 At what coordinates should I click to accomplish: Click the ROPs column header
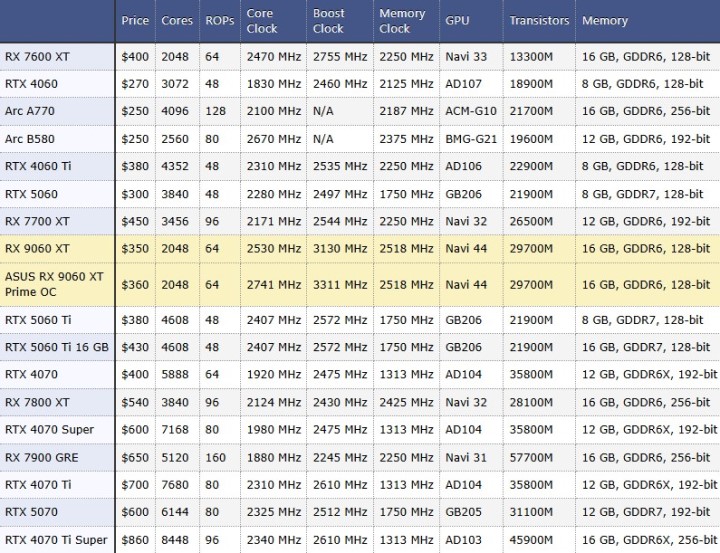coord(221,21)
